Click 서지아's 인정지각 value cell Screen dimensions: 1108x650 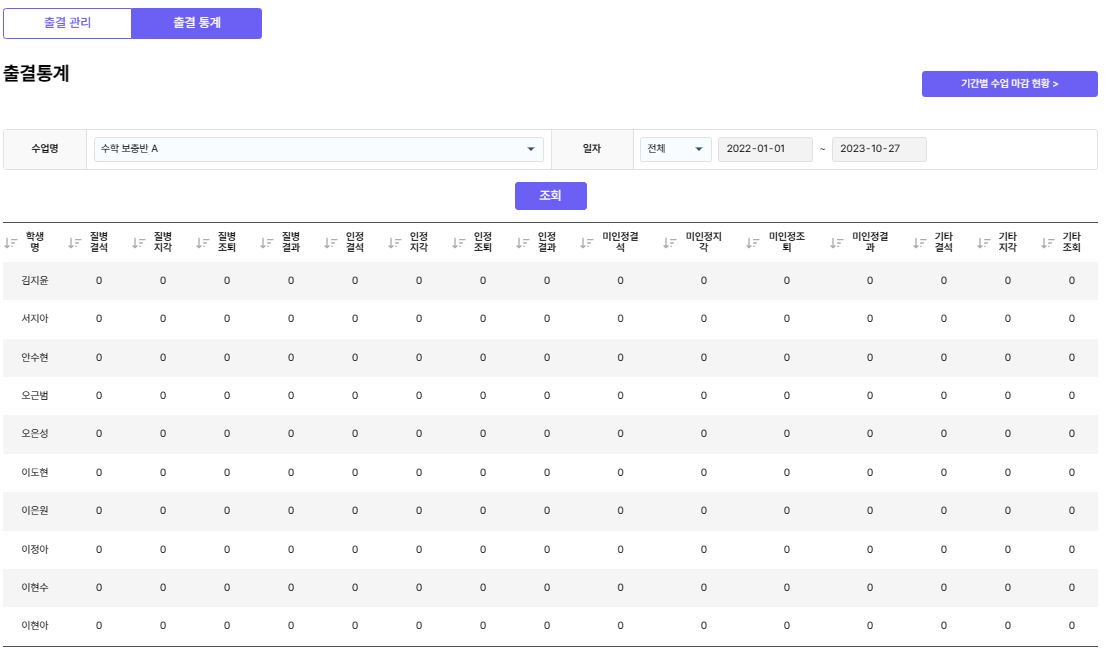(419, 319)
